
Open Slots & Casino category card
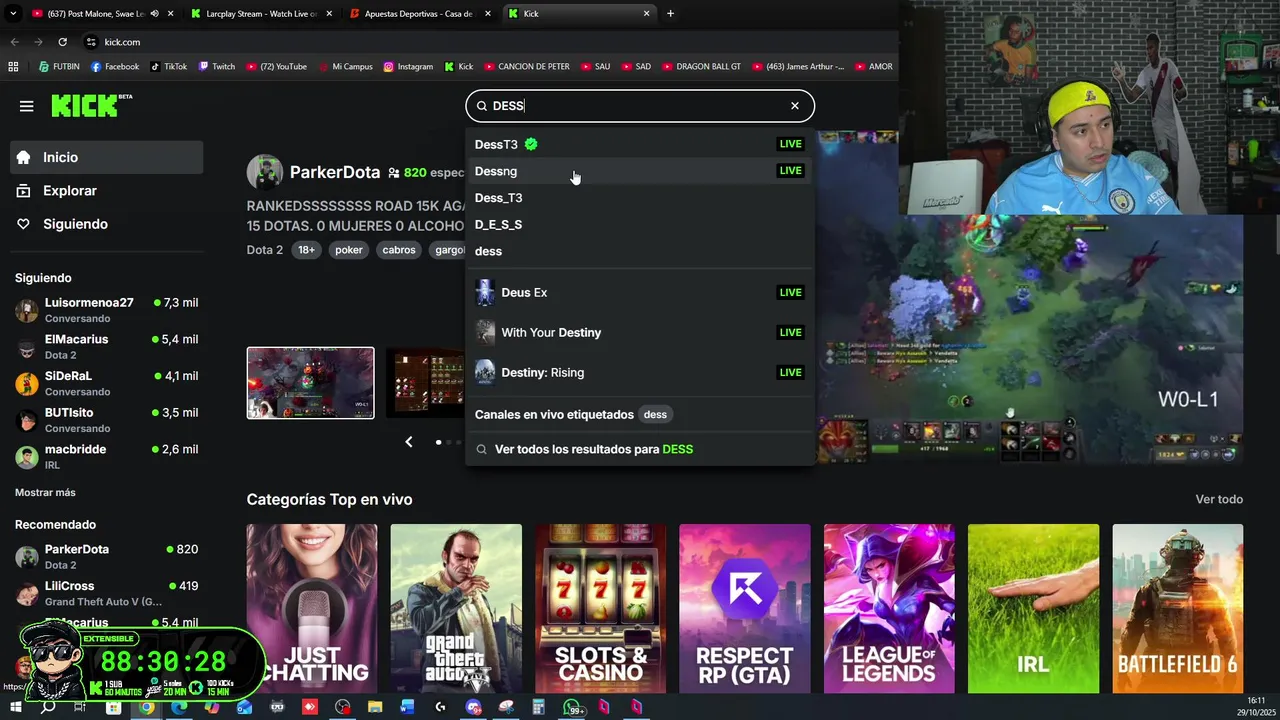point(600,608)
